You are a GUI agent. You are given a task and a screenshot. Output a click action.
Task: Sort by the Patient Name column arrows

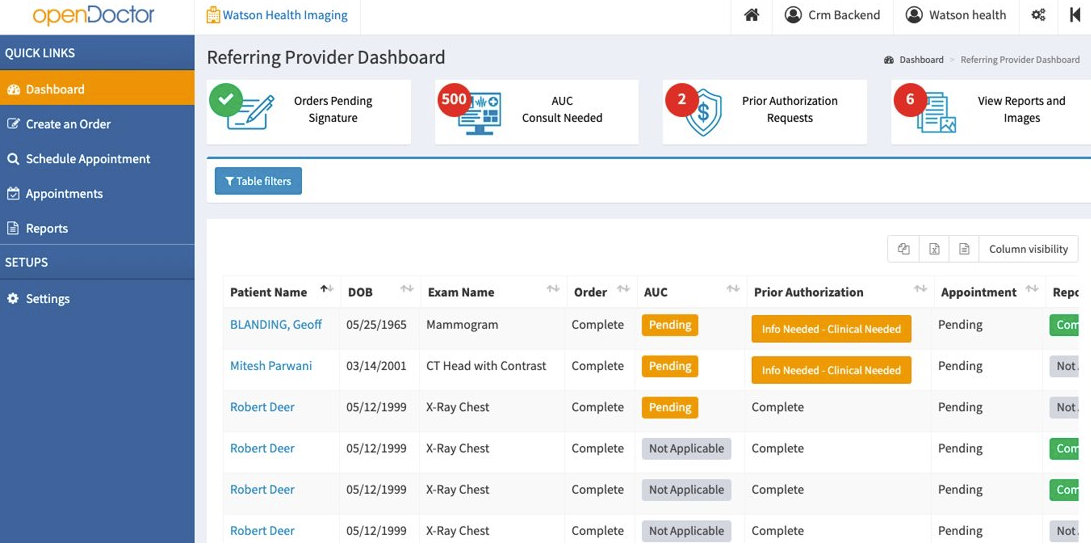326,289
